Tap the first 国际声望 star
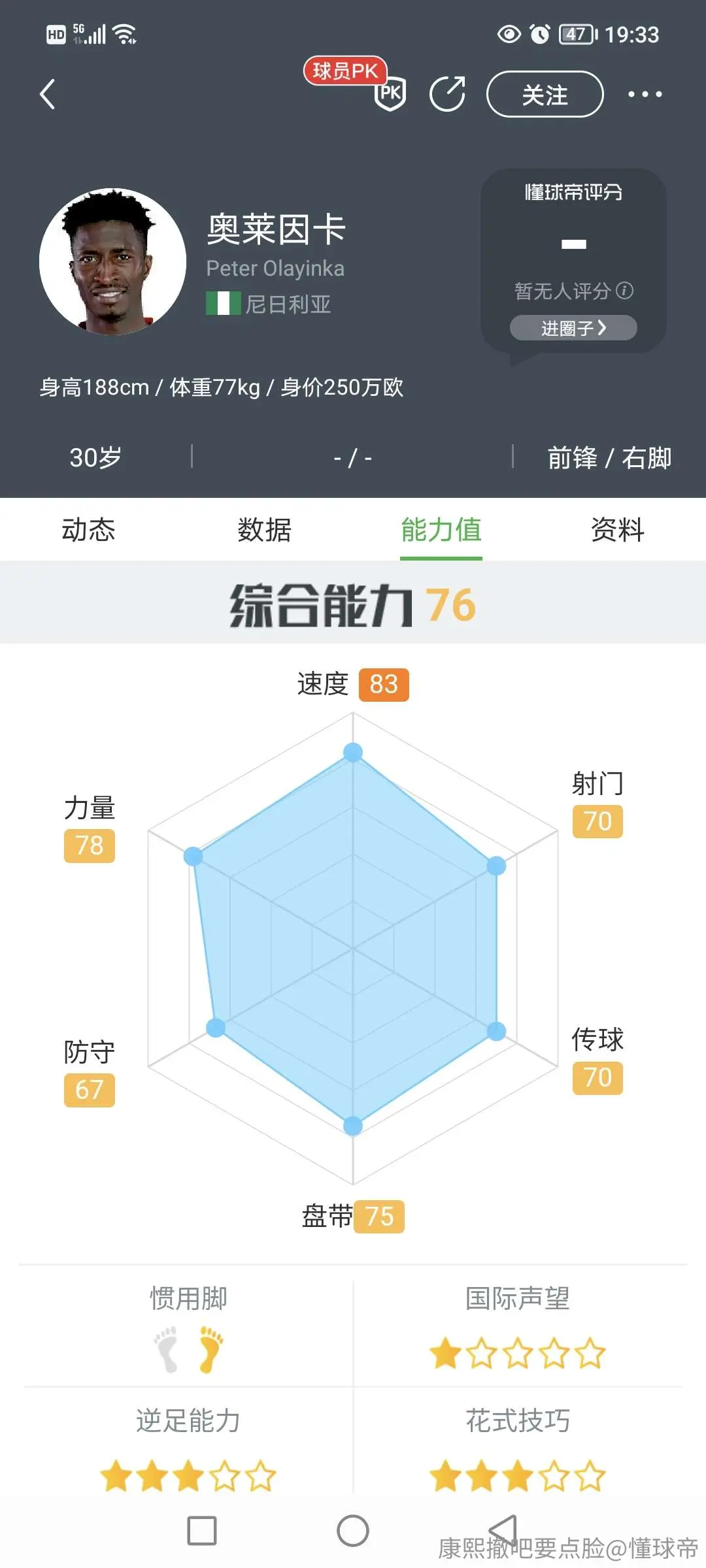Image resolution: width=706 pixels, height=1568 pixels. 446,1353
